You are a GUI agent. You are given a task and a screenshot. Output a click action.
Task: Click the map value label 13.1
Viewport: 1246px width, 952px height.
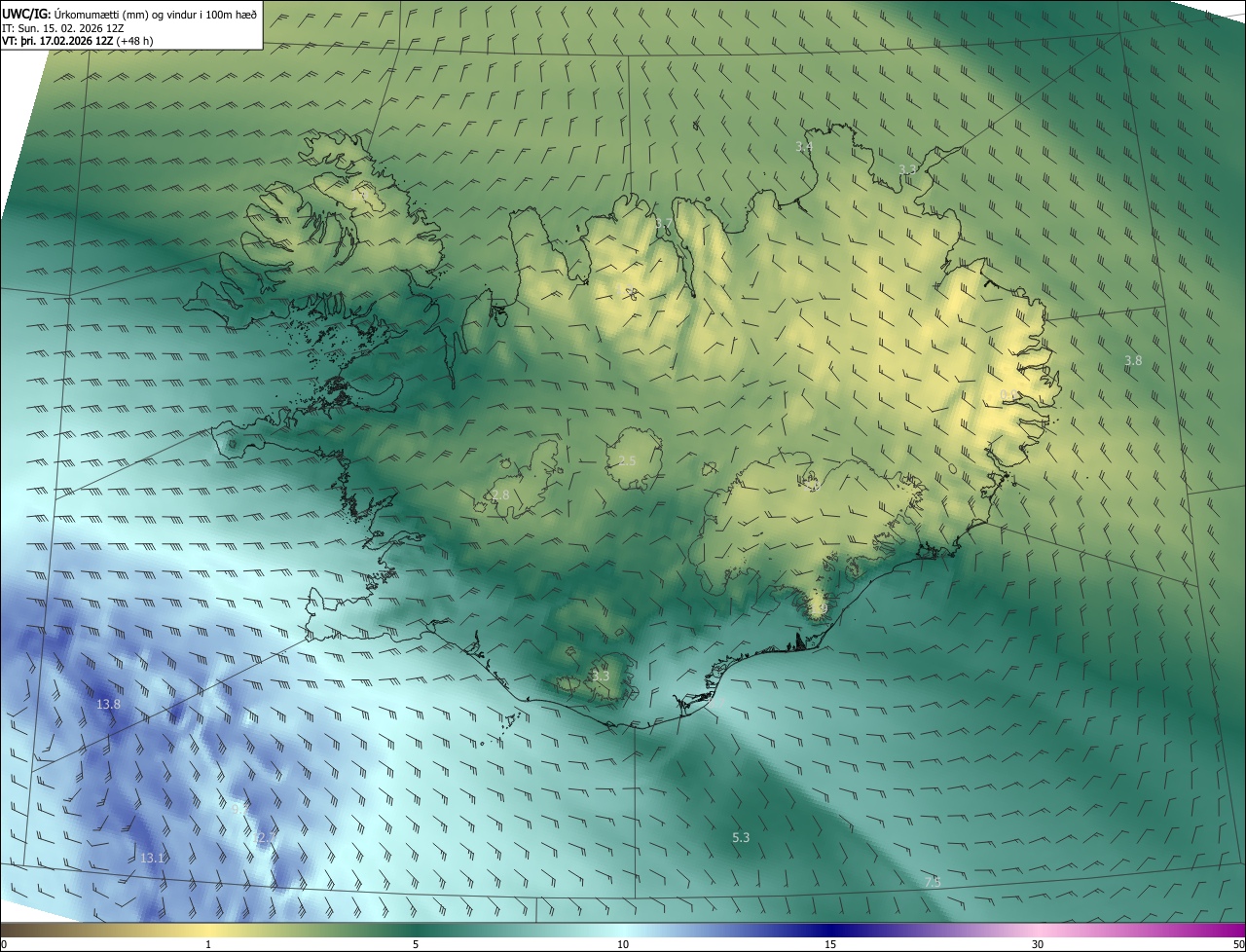click(152, 858)
